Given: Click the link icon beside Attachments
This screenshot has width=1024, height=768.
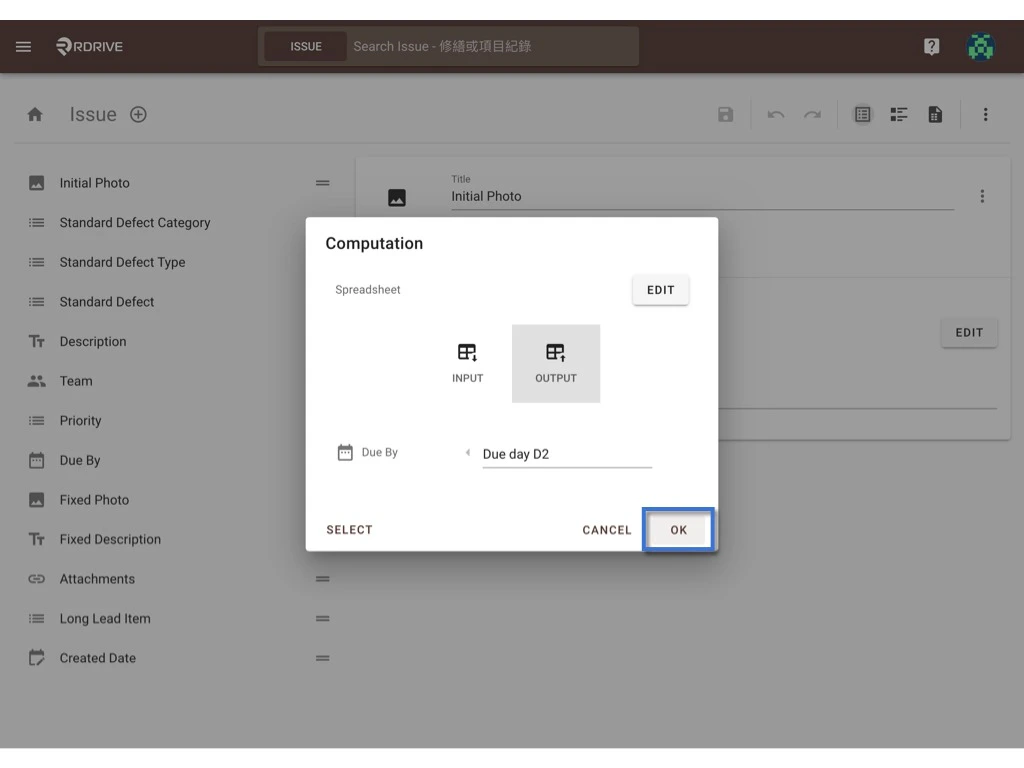Looking at the screenshot, I should (x=37, y=579).
